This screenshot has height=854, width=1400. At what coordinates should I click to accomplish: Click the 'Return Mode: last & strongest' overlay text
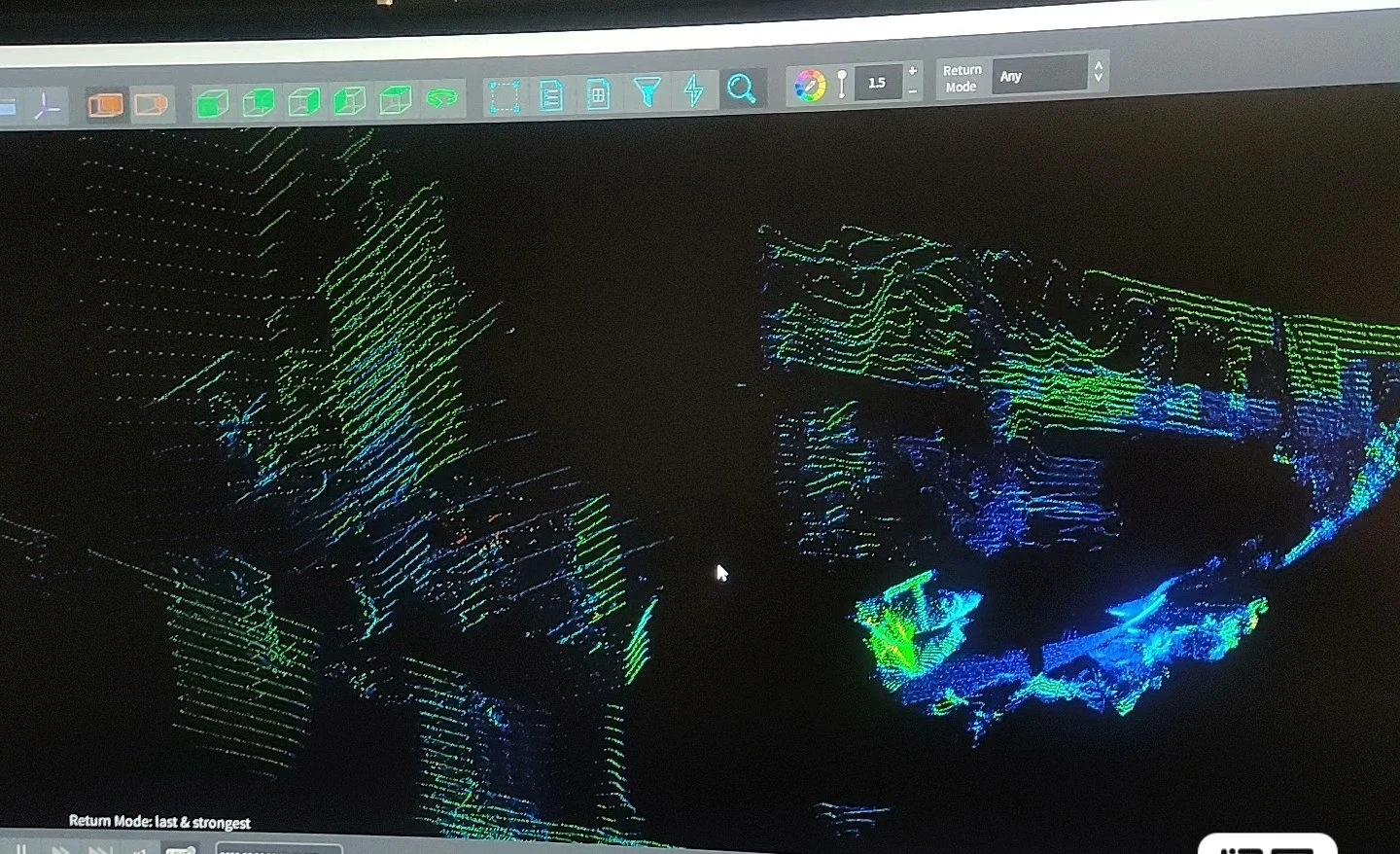click(159, 822)
